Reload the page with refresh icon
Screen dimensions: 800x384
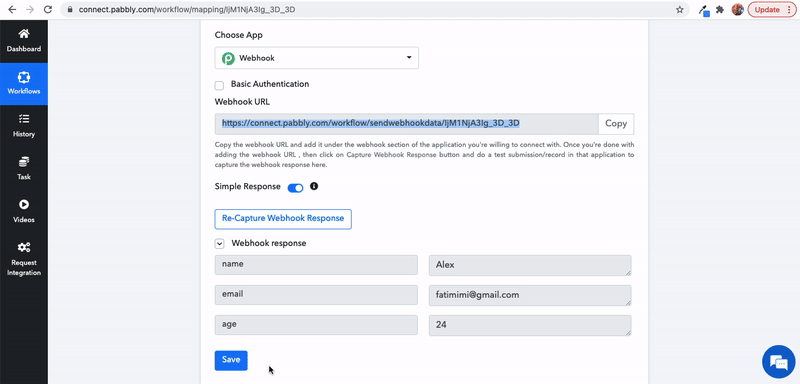tap(47, 9)
